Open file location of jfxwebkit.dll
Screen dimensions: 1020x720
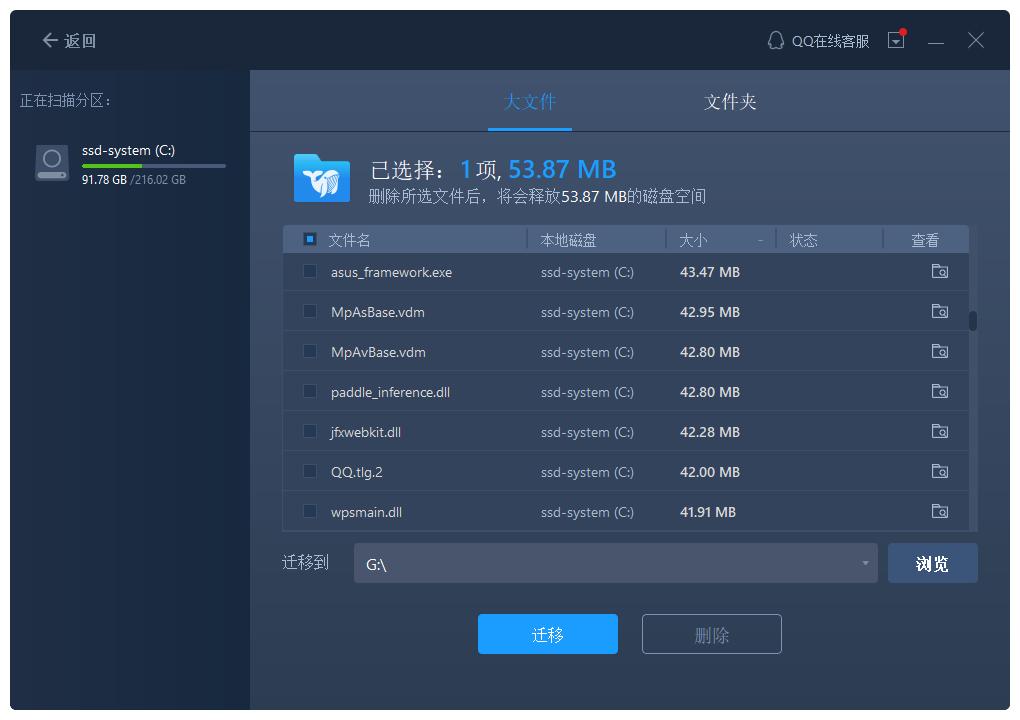(939, 432)
